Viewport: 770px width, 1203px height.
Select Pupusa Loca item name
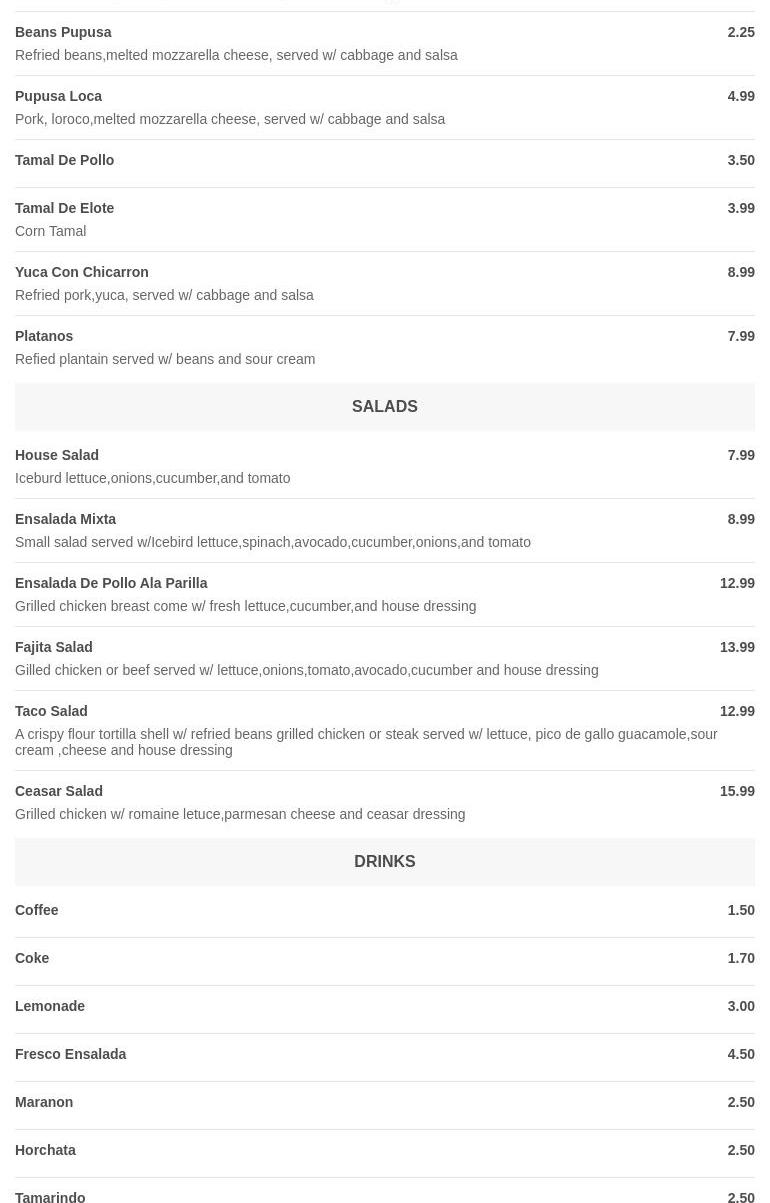[58, 96]
